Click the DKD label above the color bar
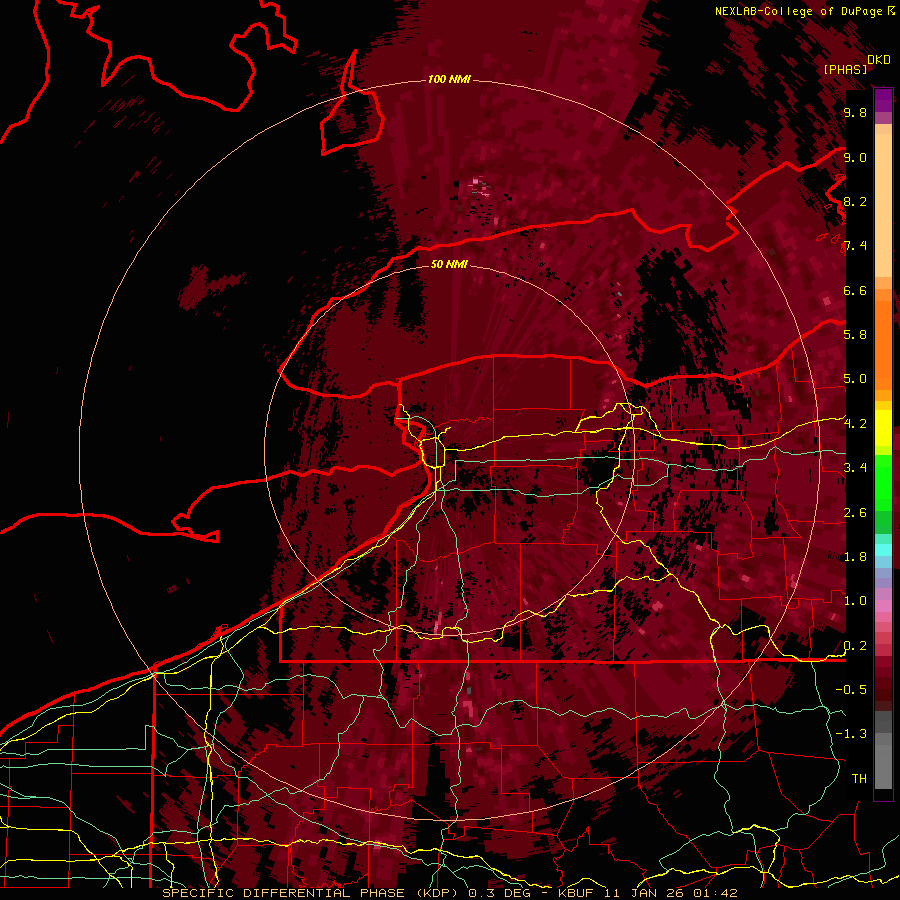 [878, 60]
